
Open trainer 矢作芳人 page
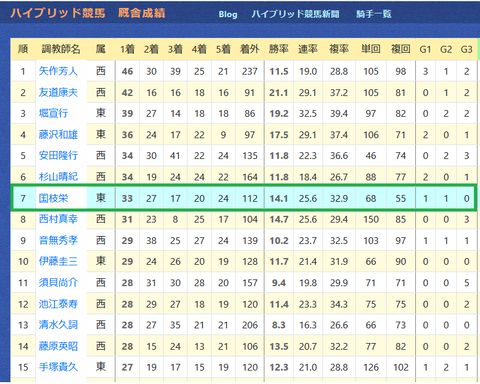click(x=58, y=71)
